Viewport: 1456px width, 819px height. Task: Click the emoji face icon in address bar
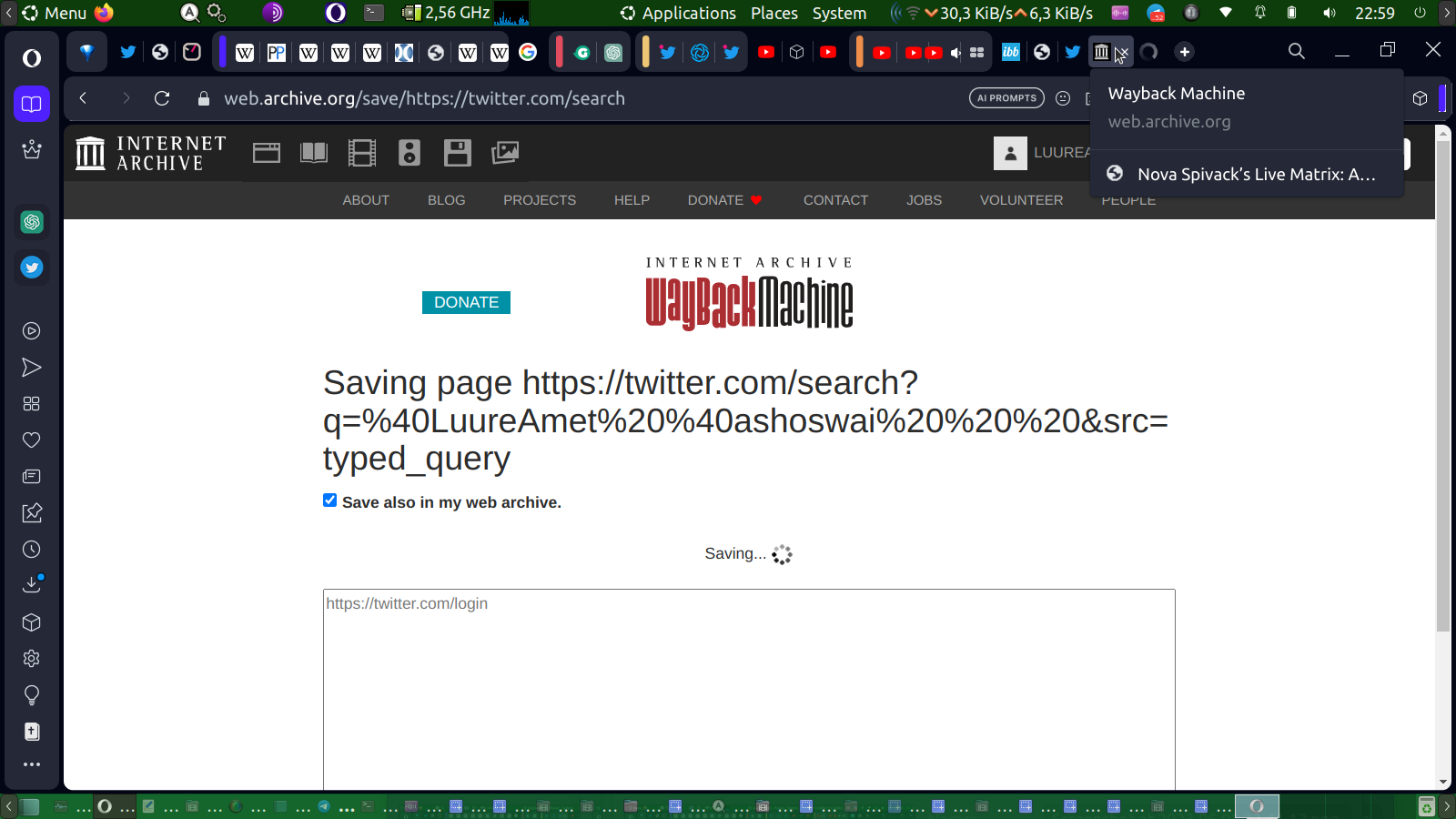point(1063,98)
